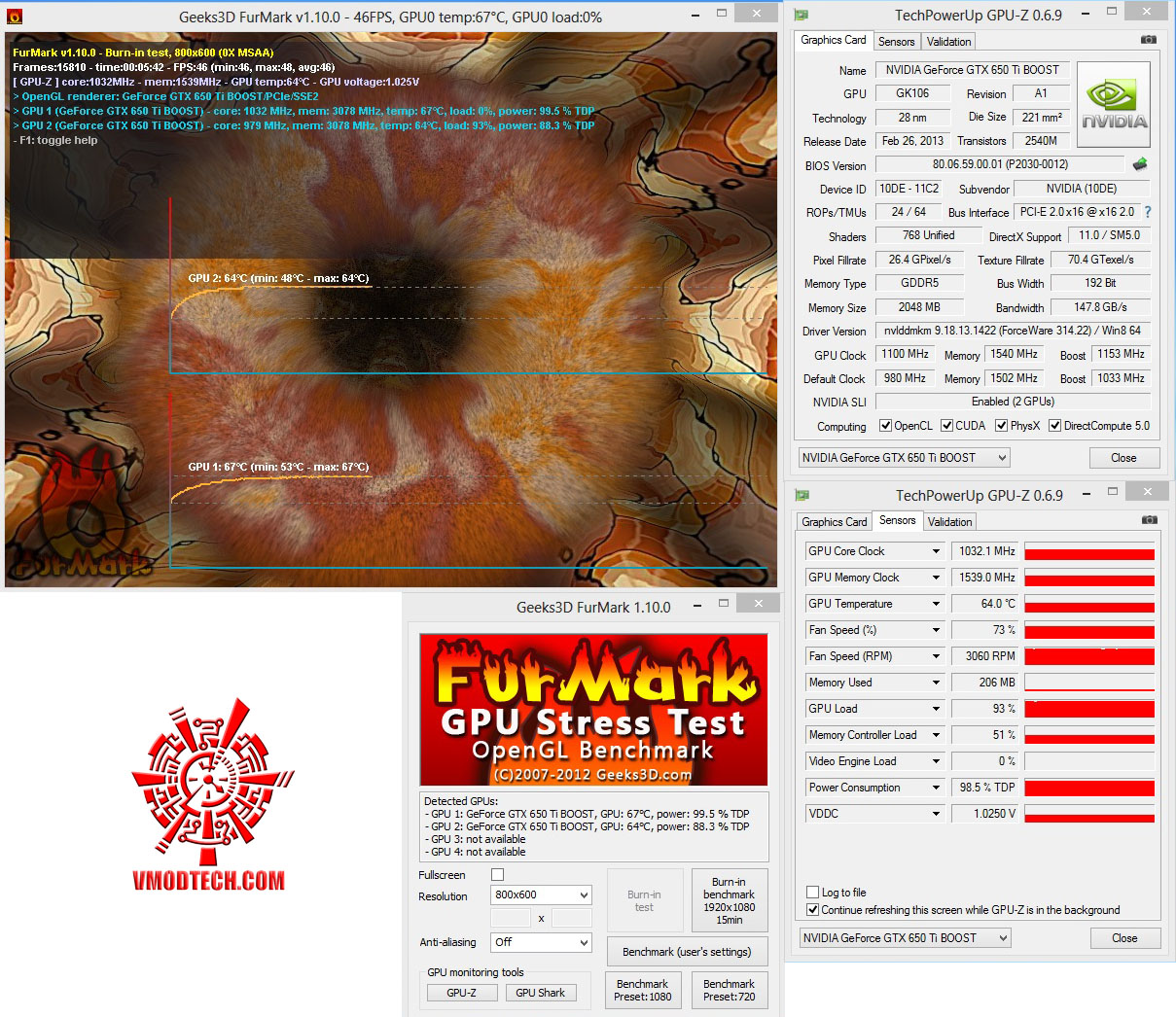
Task: Click the Power Consumption red graph bar
Action: 1089,788
